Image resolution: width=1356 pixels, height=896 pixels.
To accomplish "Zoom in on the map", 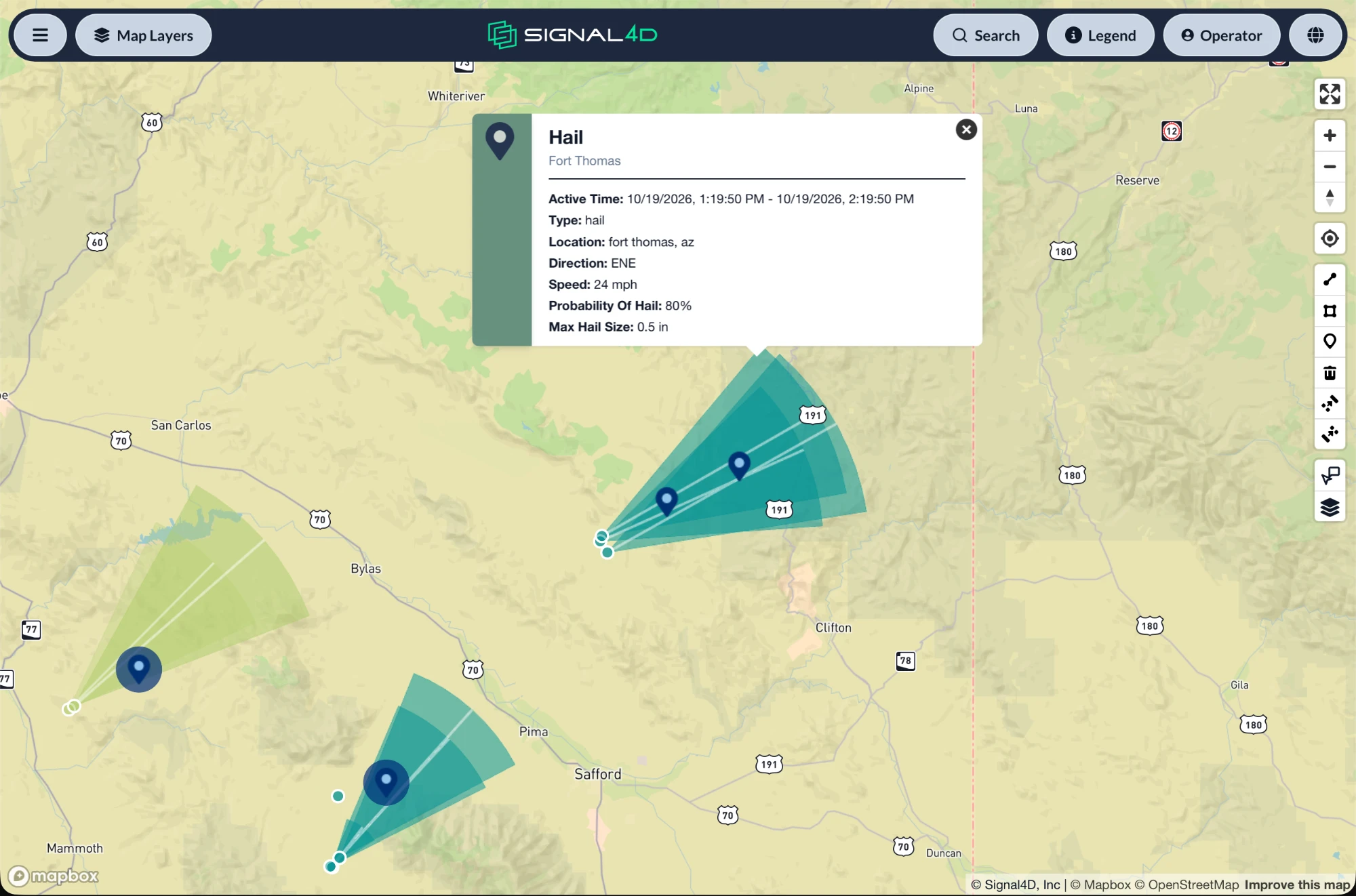I will pos(1330,136).
